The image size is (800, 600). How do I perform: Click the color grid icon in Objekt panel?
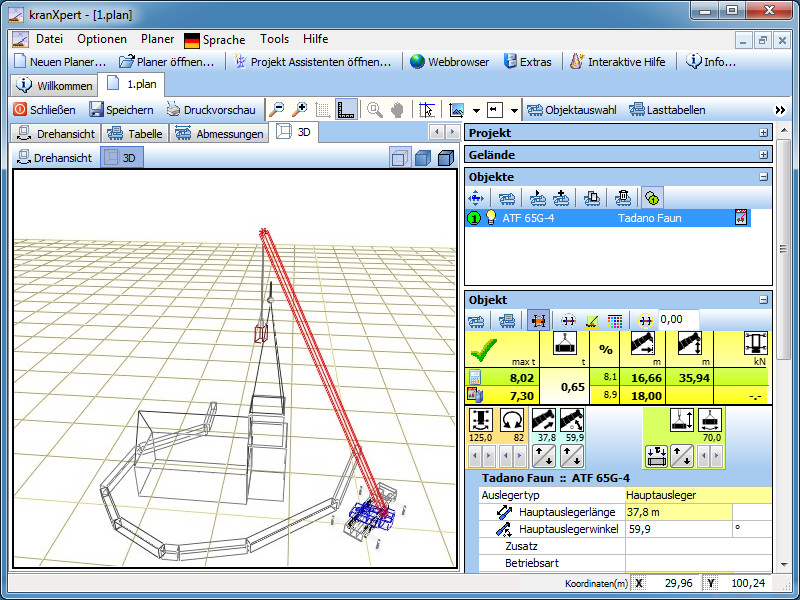coord(615,320)
